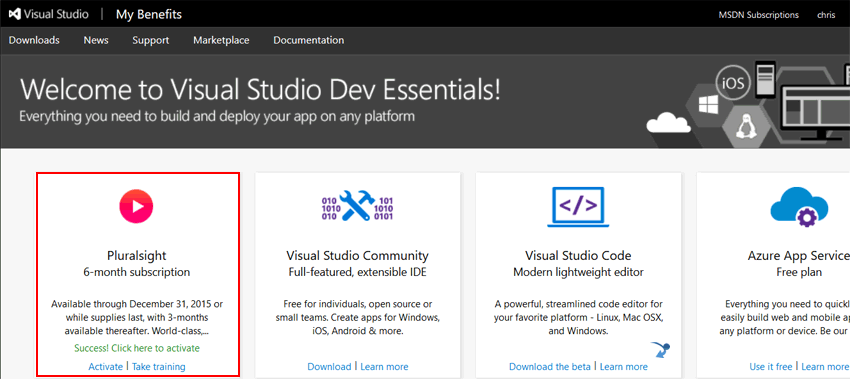Activate the Pluralsight subscription

pos(106,367)
